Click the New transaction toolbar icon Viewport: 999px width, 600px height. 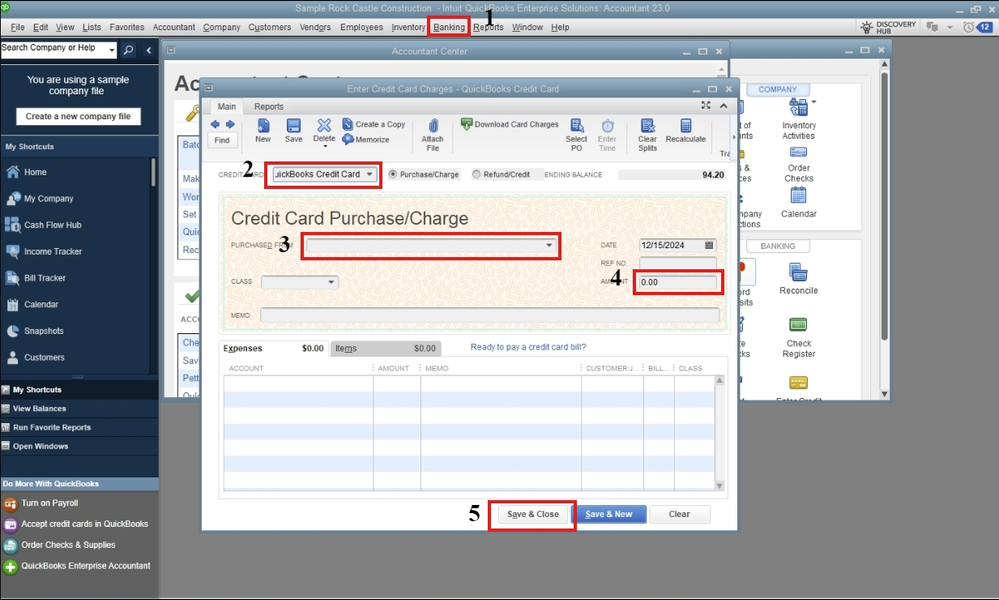[x=262, y=126]
